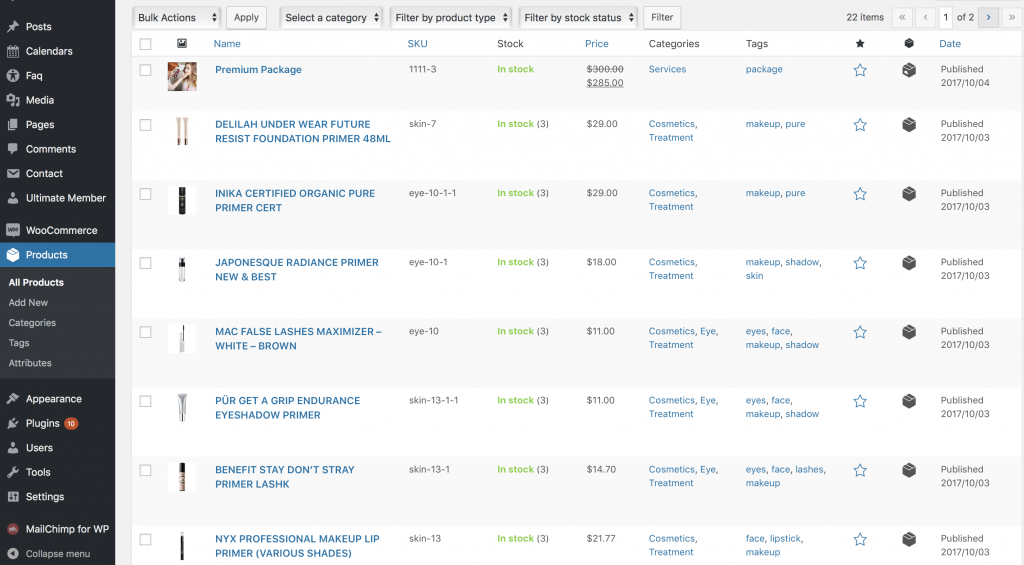Screen dimensions: 1024x565
Task: Sort by featured star column header
Action: pos(860,44)
